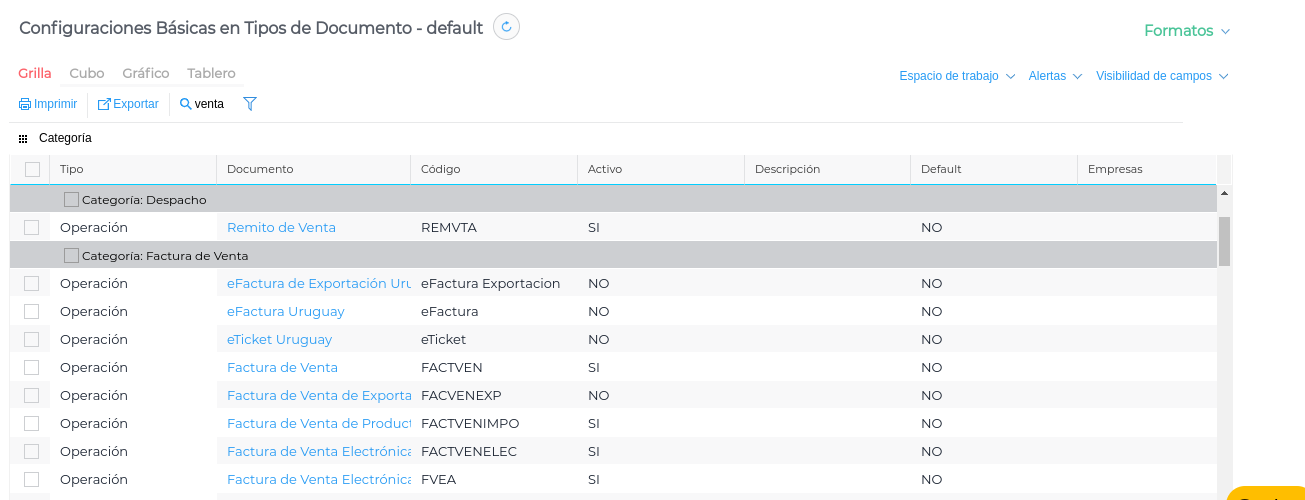Click the refresh icon beside the title
Image resolution: width=1305 pixels, height=500 pixels.
point(506,27)
